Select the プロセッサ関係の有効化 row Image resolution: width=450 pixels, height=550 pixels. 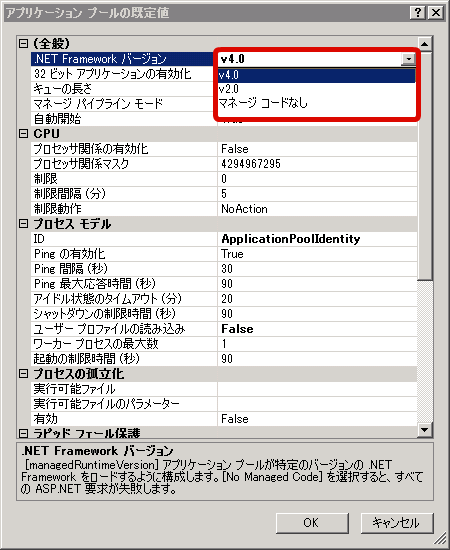224,149
